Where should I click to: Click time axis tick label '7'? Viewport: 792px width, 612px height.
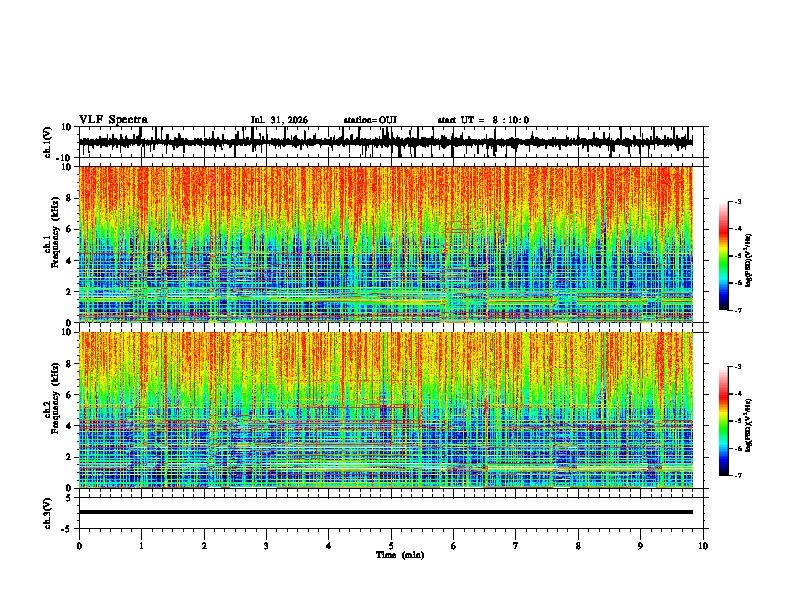click(x=516, y=546)
